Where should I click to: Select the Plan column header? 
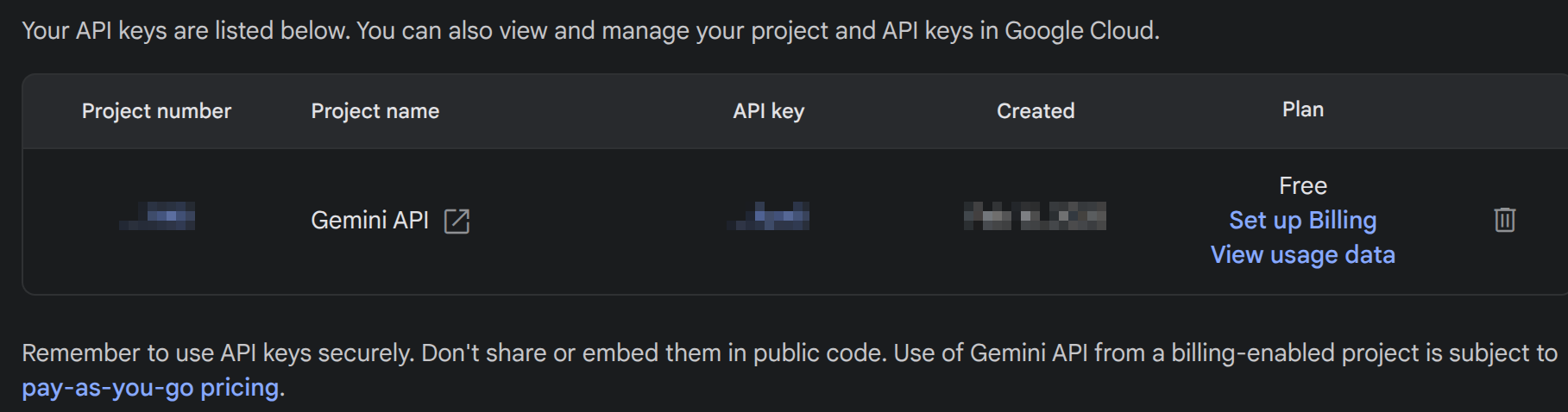[x=1302, y=109]
